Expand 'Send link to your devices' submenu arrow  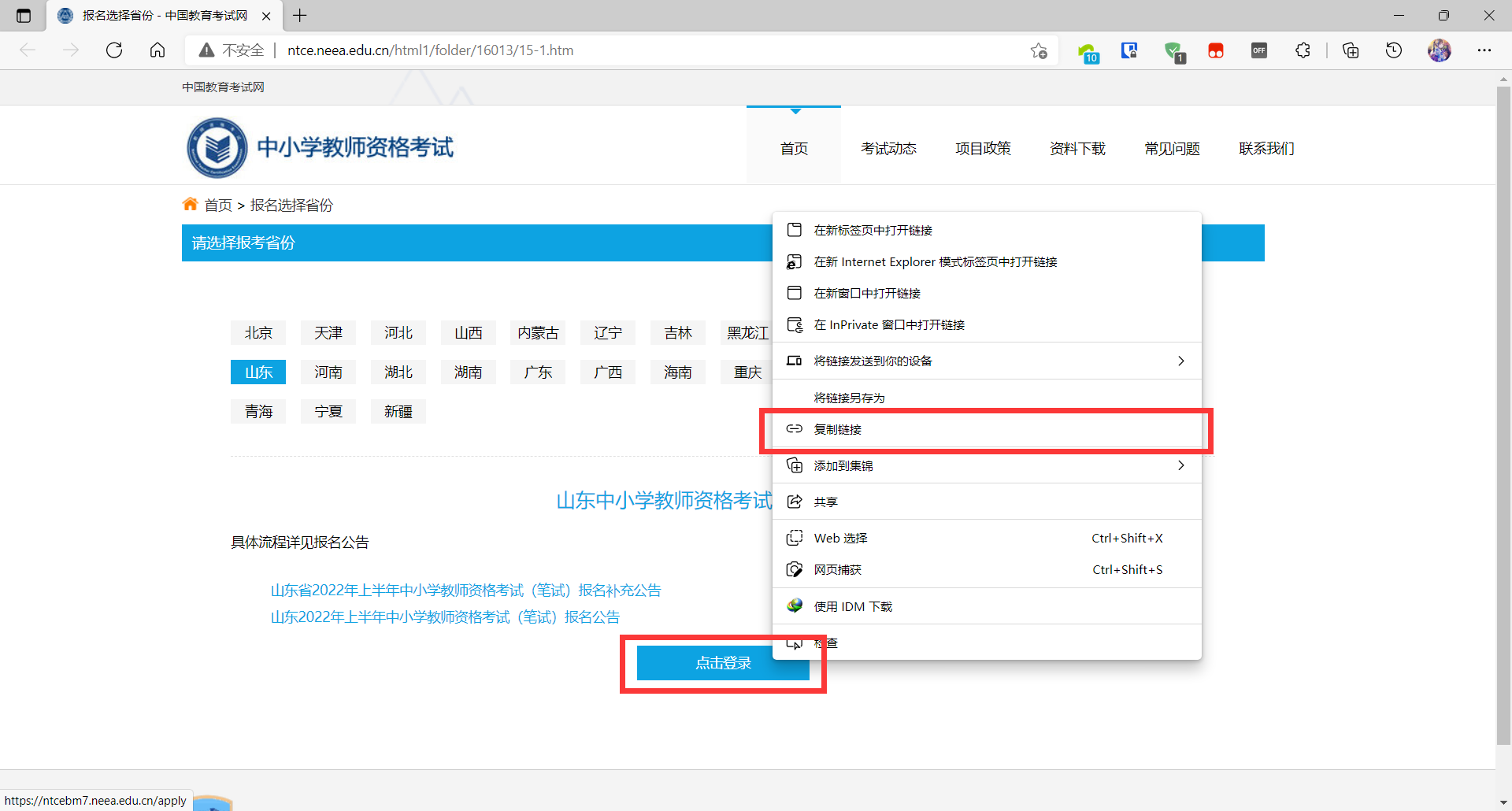(x=1180, y=361)
